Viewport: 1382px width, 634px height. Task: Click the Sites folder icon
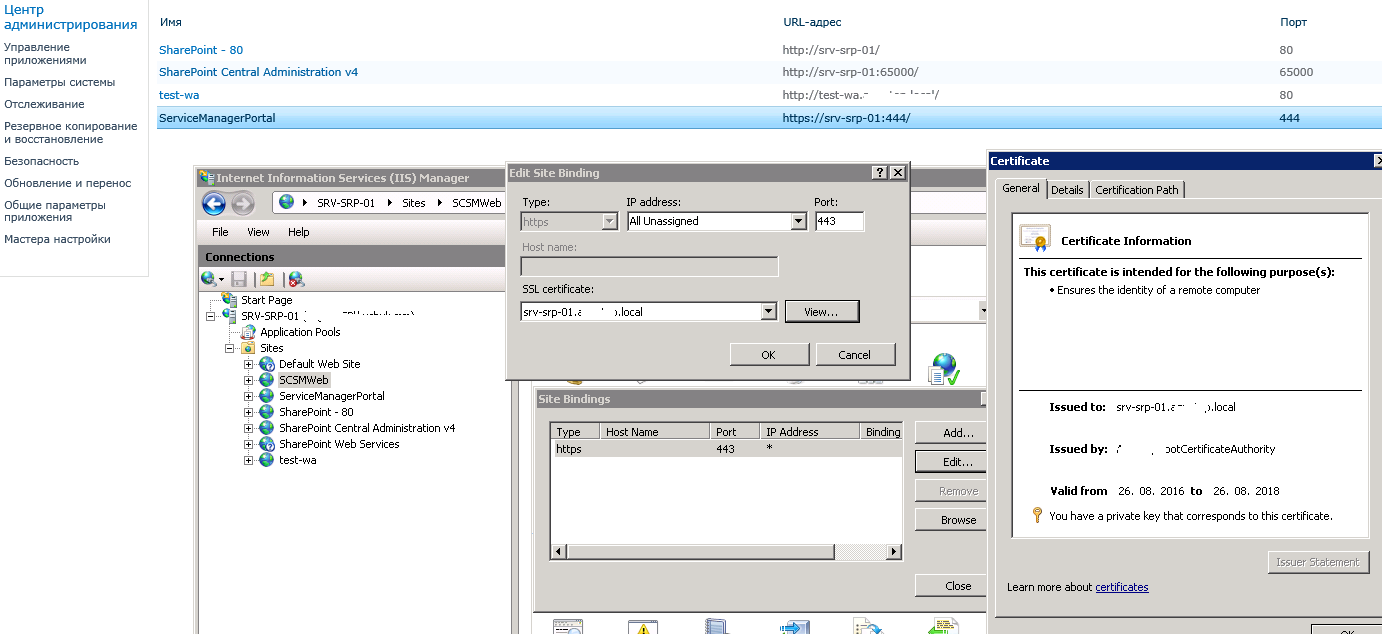coord(248,348)
